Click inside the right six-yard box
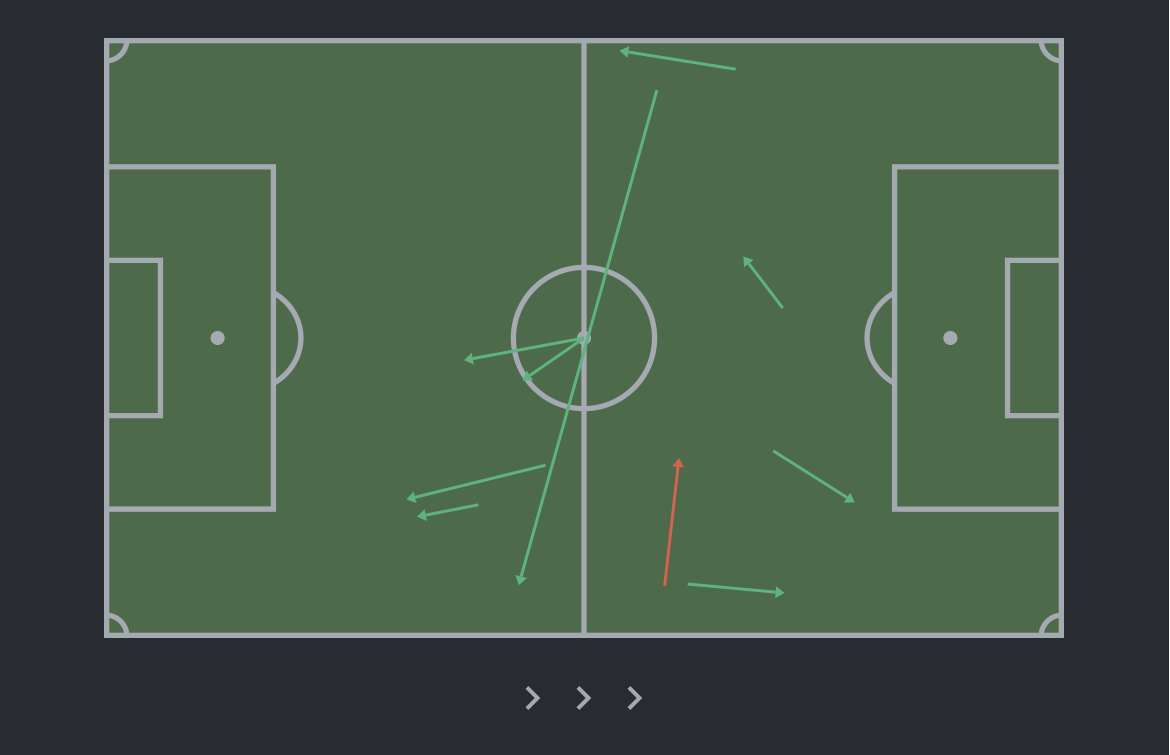The height and width of the screenshot is (755, 1170). [1034, 338]
